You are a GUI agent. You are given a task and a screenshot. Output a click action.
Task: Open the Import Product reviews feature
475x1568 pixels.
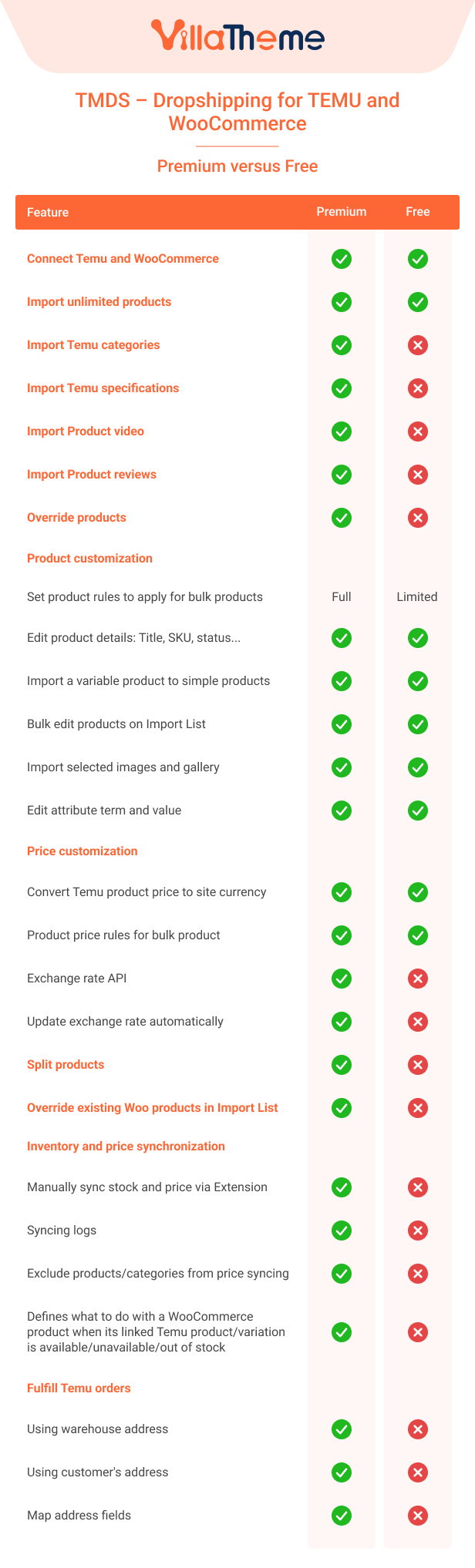pyautogui.click(x=92, y=475)
